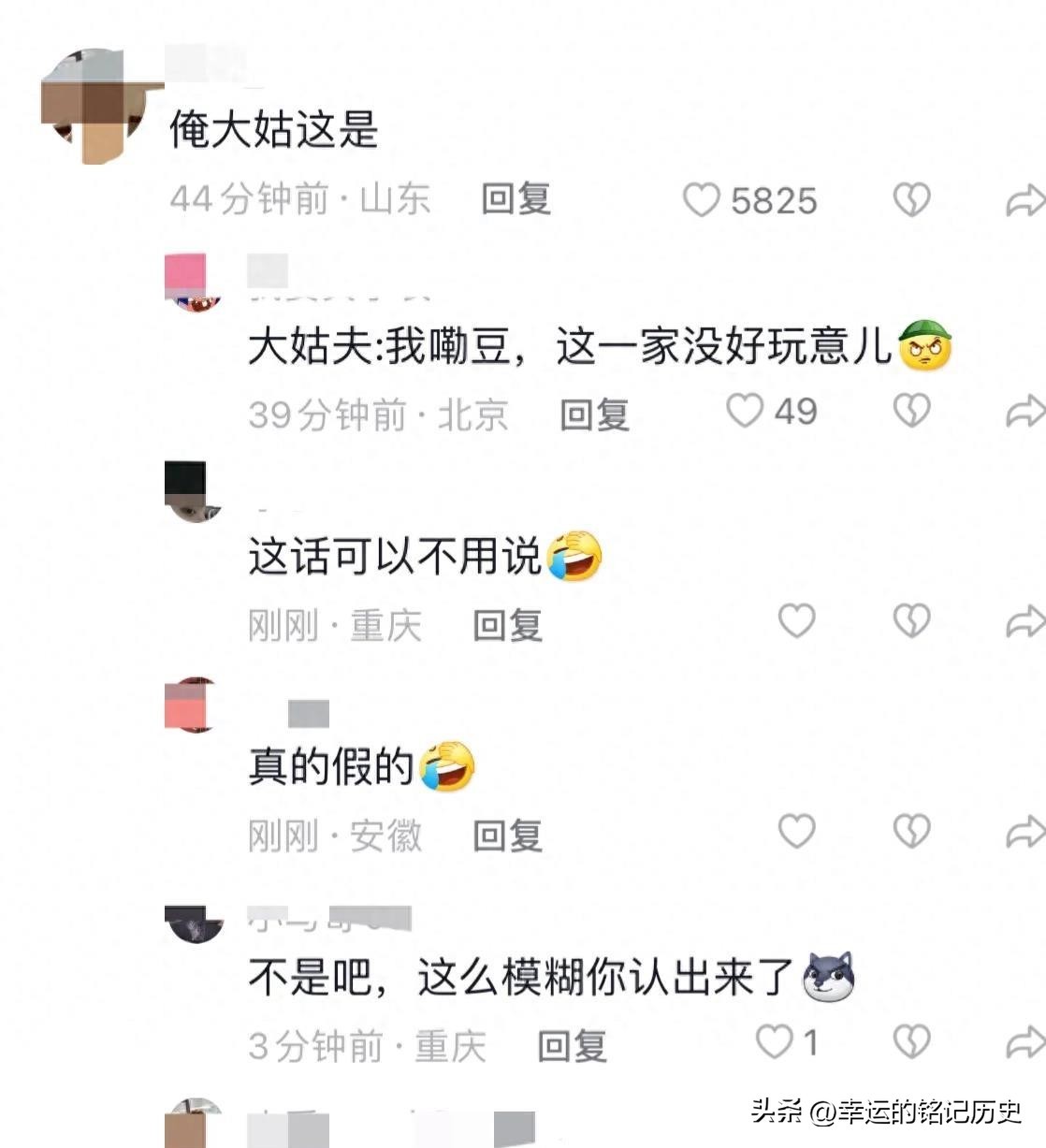1046x1148 pixels.
Task: Dislike the 真的假的 comment from 安徽
Action: [912, 831]
